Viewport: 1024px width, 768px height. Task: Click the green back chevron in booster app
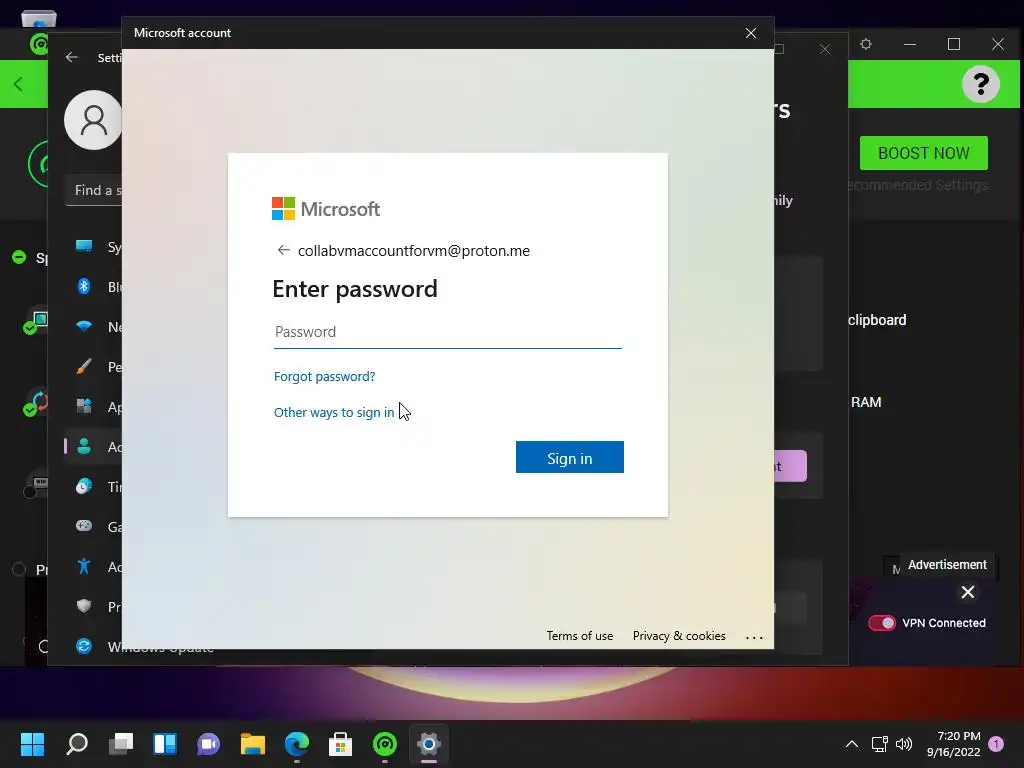18,84
